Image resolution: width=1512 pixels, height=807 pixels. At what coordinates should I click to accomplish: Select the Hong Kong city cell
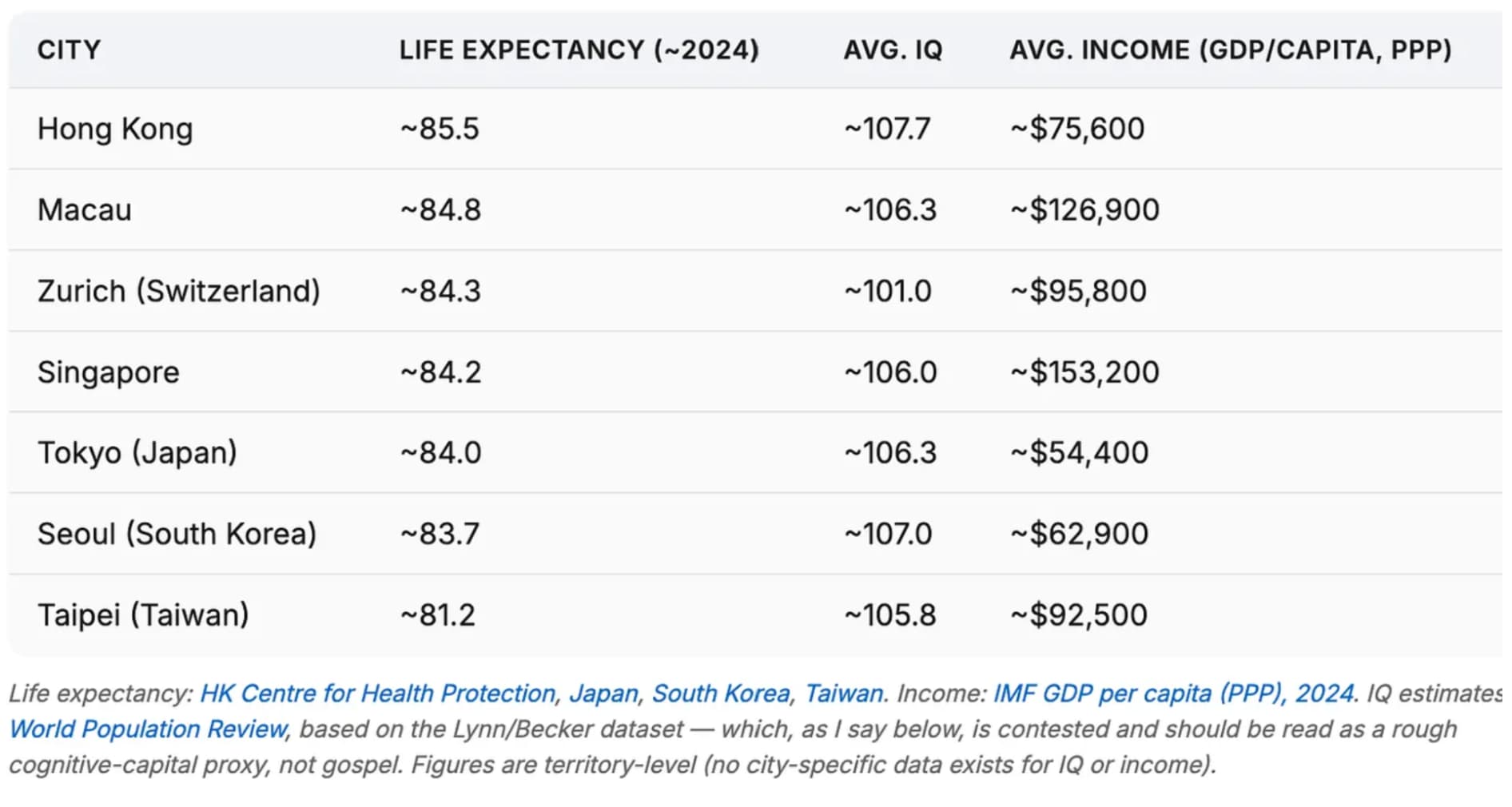(x=115, y=129)
